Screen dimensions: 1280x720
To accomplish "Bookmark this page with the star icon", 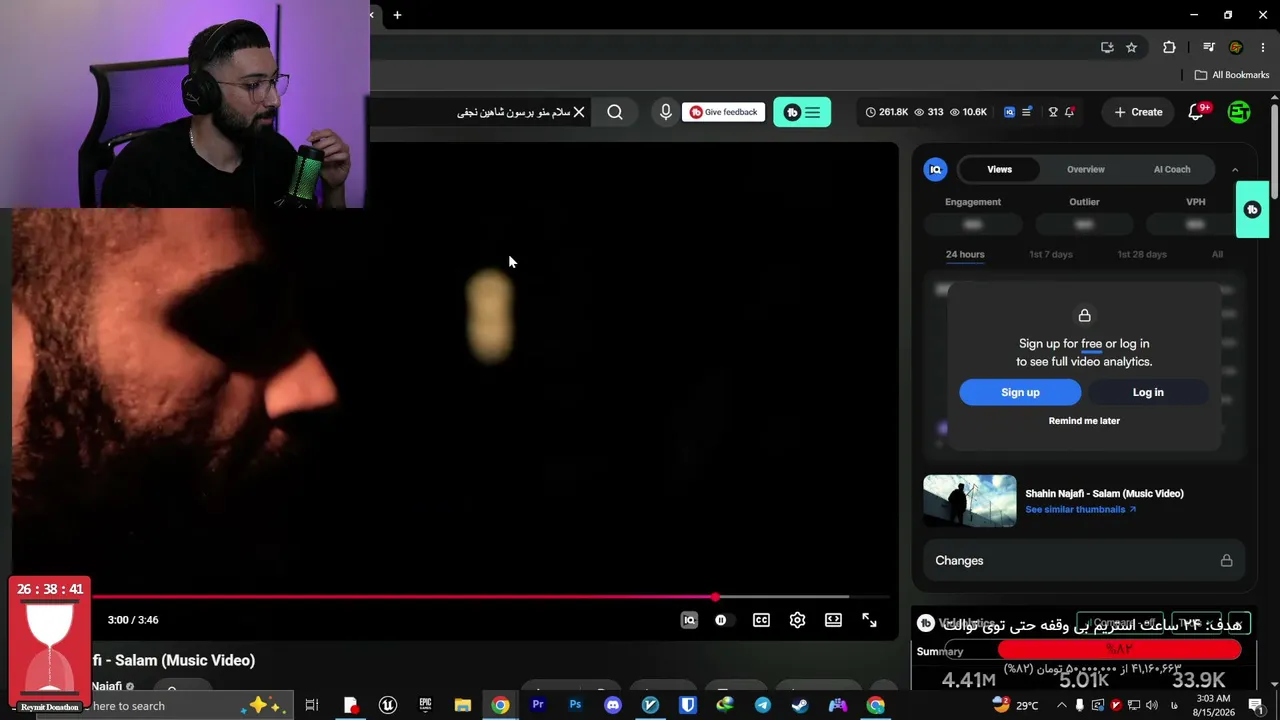I will [x=1131, y=47].
